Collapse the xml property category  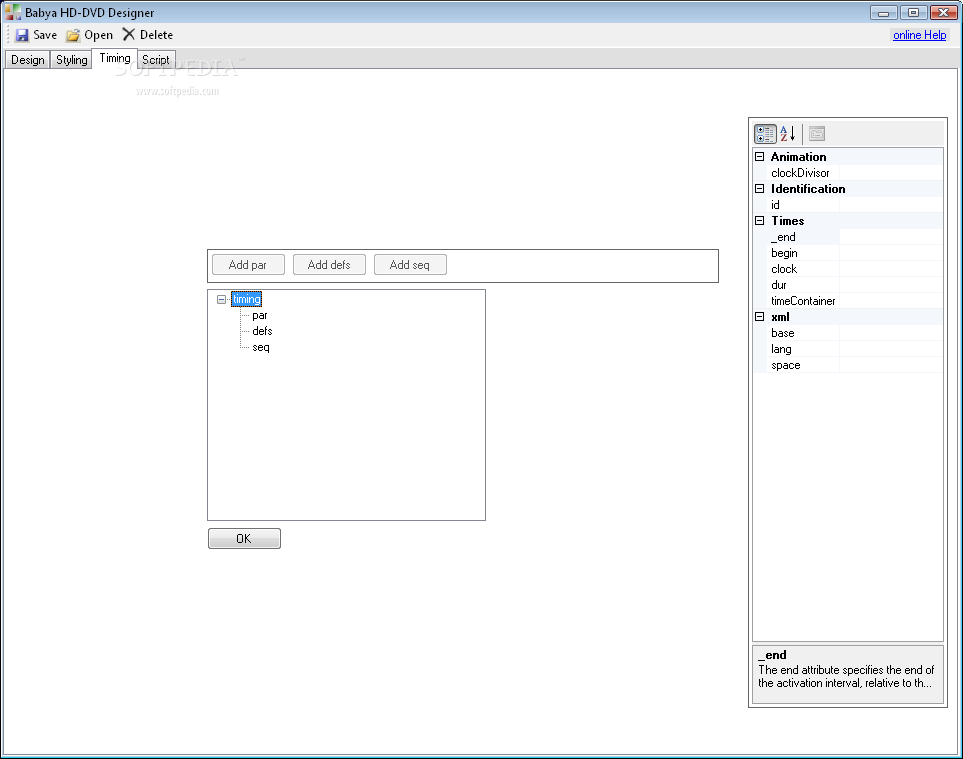tap(760, 317)
